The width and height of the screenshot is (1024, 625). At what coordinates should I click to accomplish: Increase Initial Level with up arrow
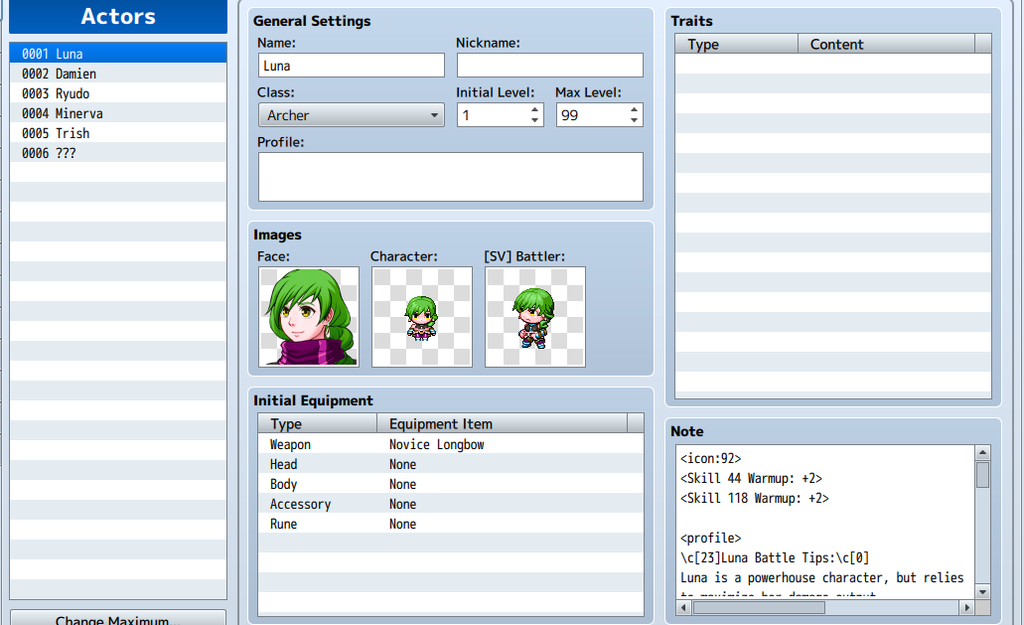pyautogui.click(x=535, y=110)
